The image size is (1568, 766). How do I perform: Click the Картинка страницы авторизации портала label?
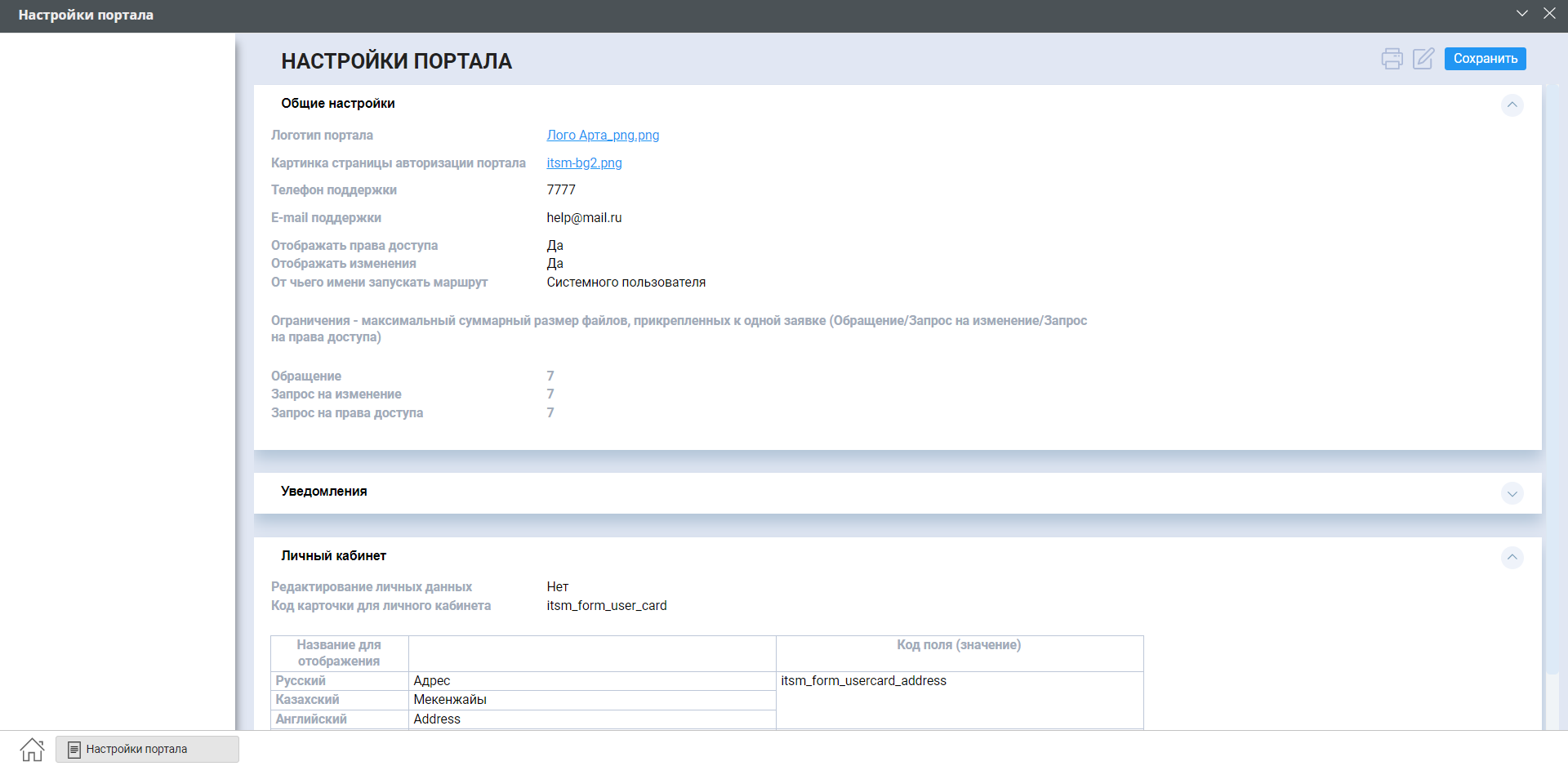tap(399, 163)
